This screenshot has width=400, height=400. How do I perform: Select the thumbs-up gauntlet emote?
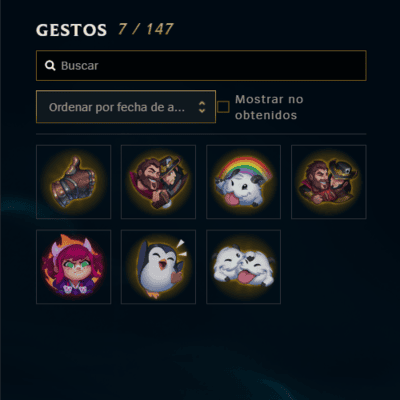tap(73, 182)
